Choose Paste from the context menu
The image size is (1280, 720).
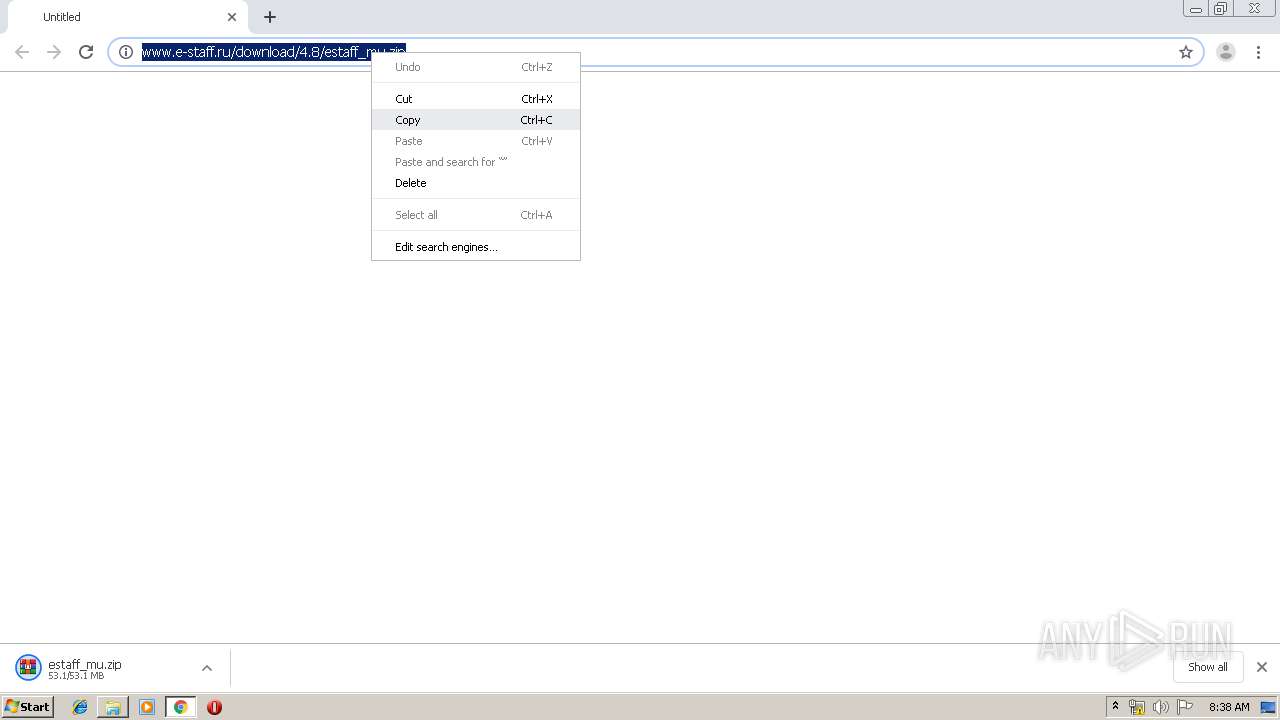pos(476,141)
